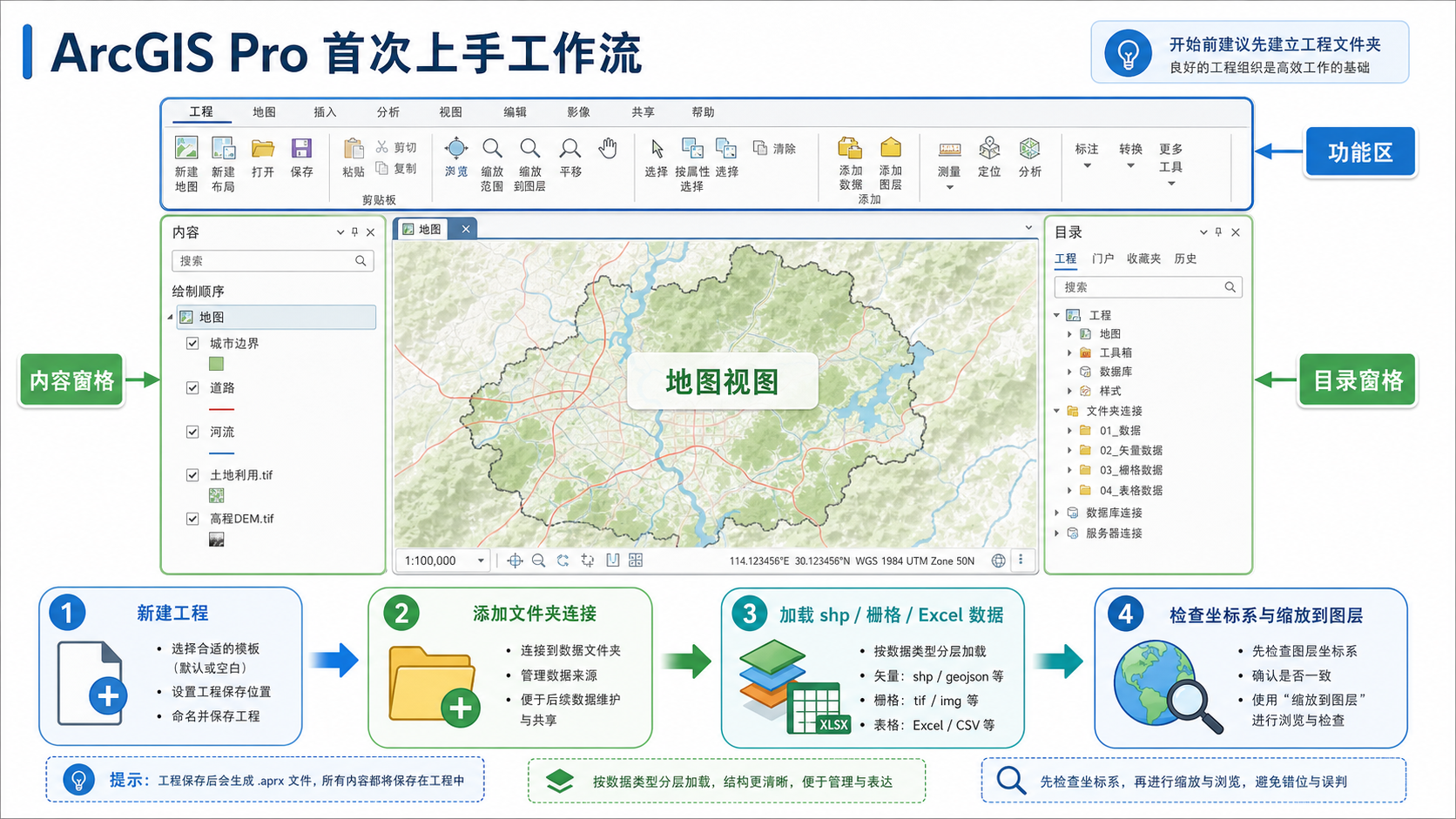Click the three-dot menu in map status bar
1456x819 pixels.
tap(1021, 561)
